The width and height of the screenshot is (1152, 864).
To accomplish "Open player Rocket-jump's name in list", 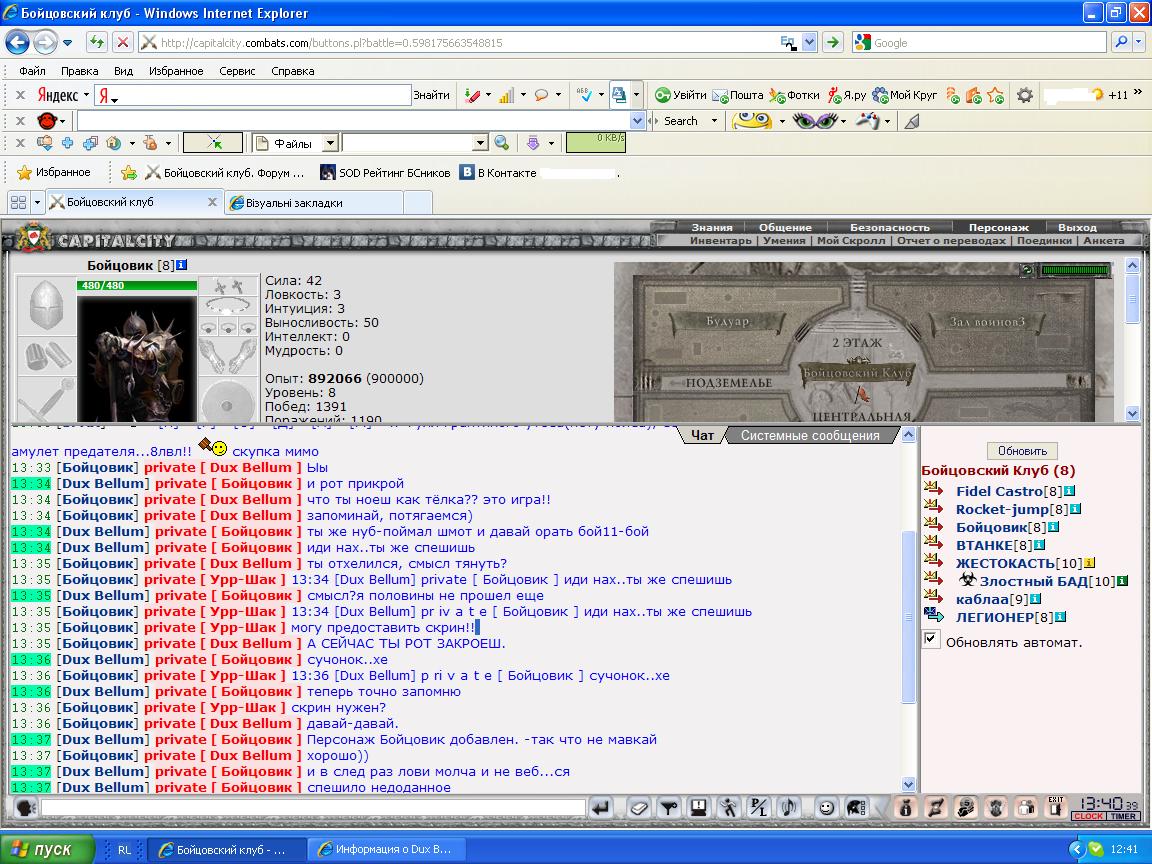I will click(1002, 509).
